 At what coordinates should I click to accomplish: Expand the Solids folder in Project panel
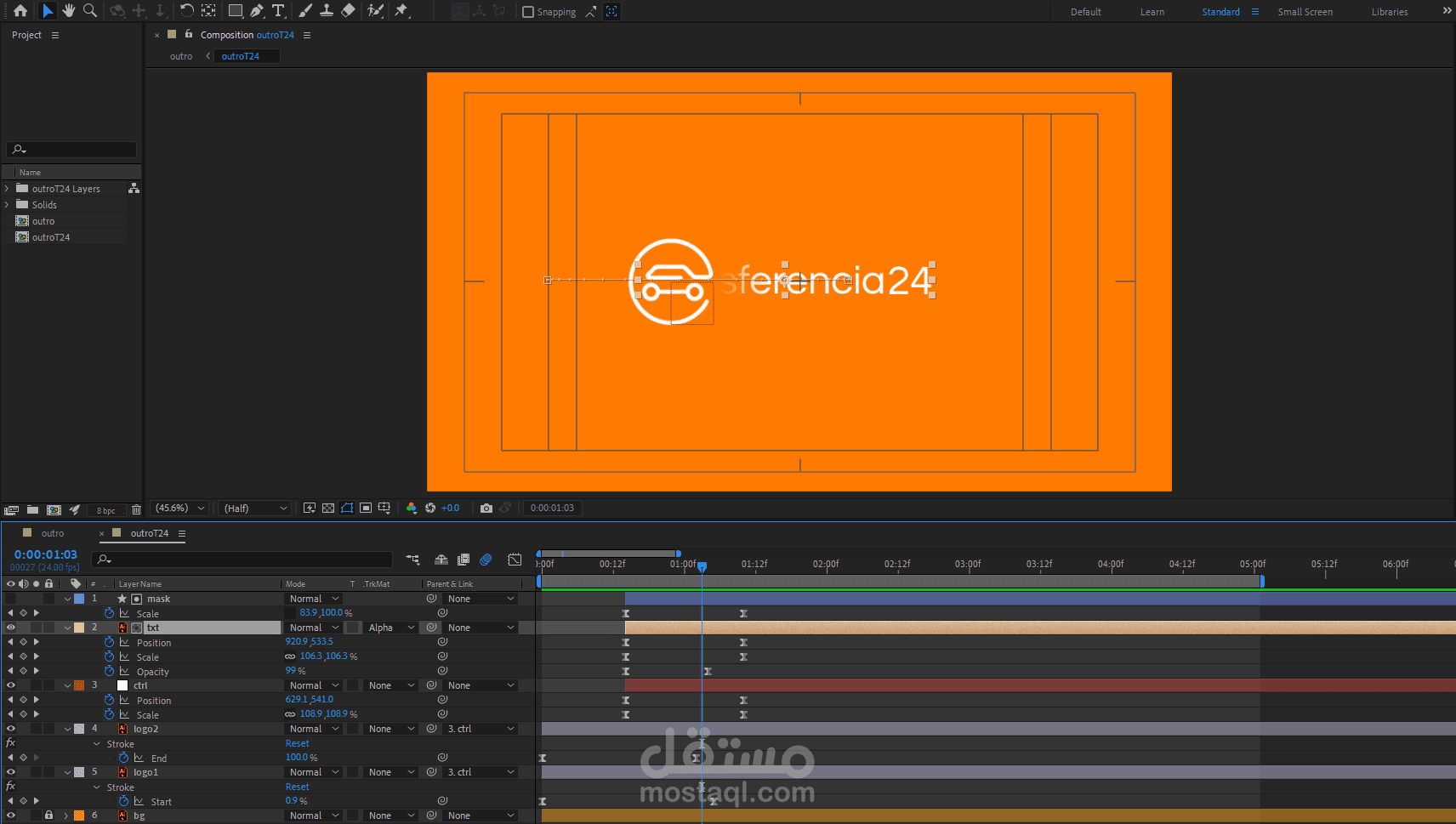pyautogui.click(x=7, y=205)
